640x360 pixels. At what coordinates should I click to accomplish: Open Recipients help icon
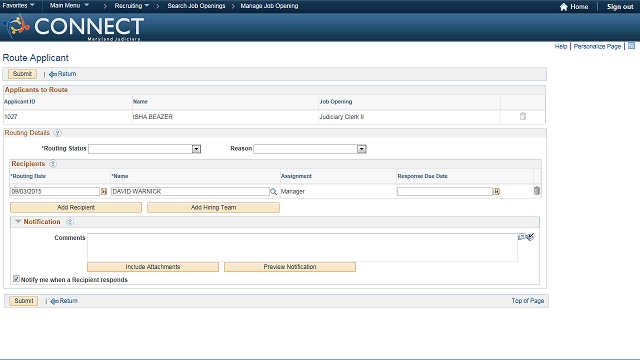pyautogui.click(x=53, y=164)
